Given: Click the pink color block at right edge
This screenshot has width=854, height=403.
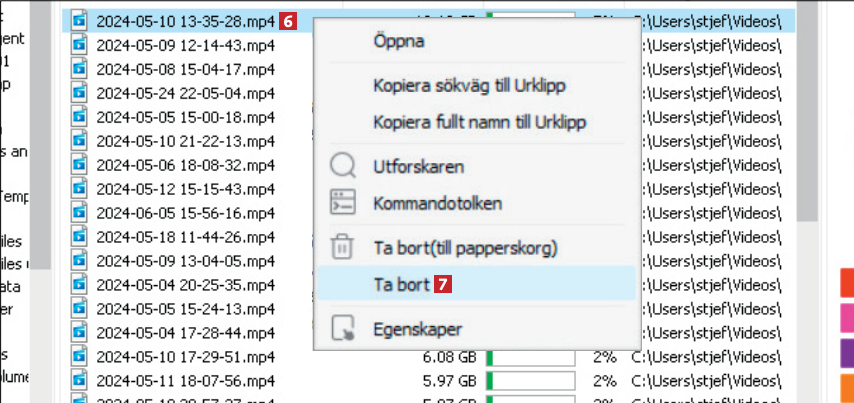Looking at the screenshot, I should tap(847, 317).
